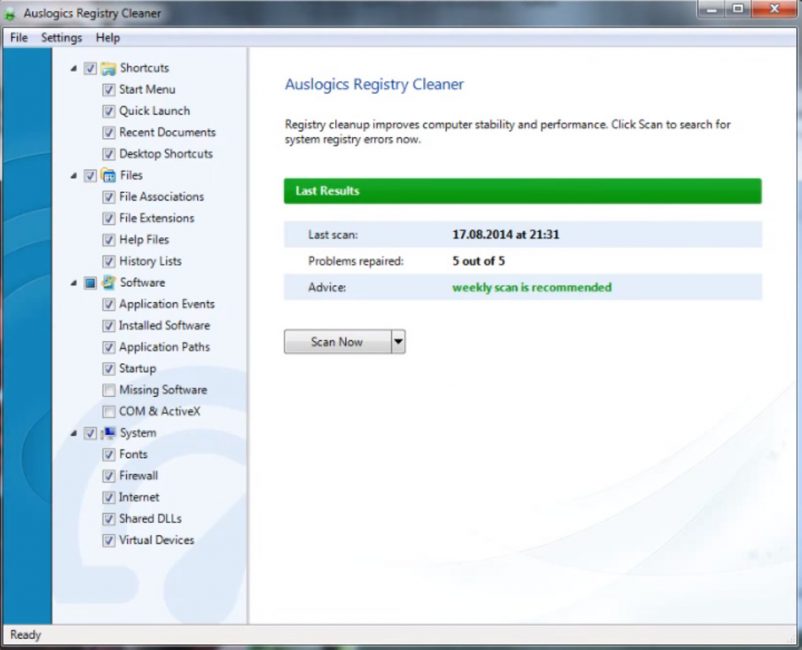Uncheck the Startup checkbox
802x650 pixels.
coord(108,369)
